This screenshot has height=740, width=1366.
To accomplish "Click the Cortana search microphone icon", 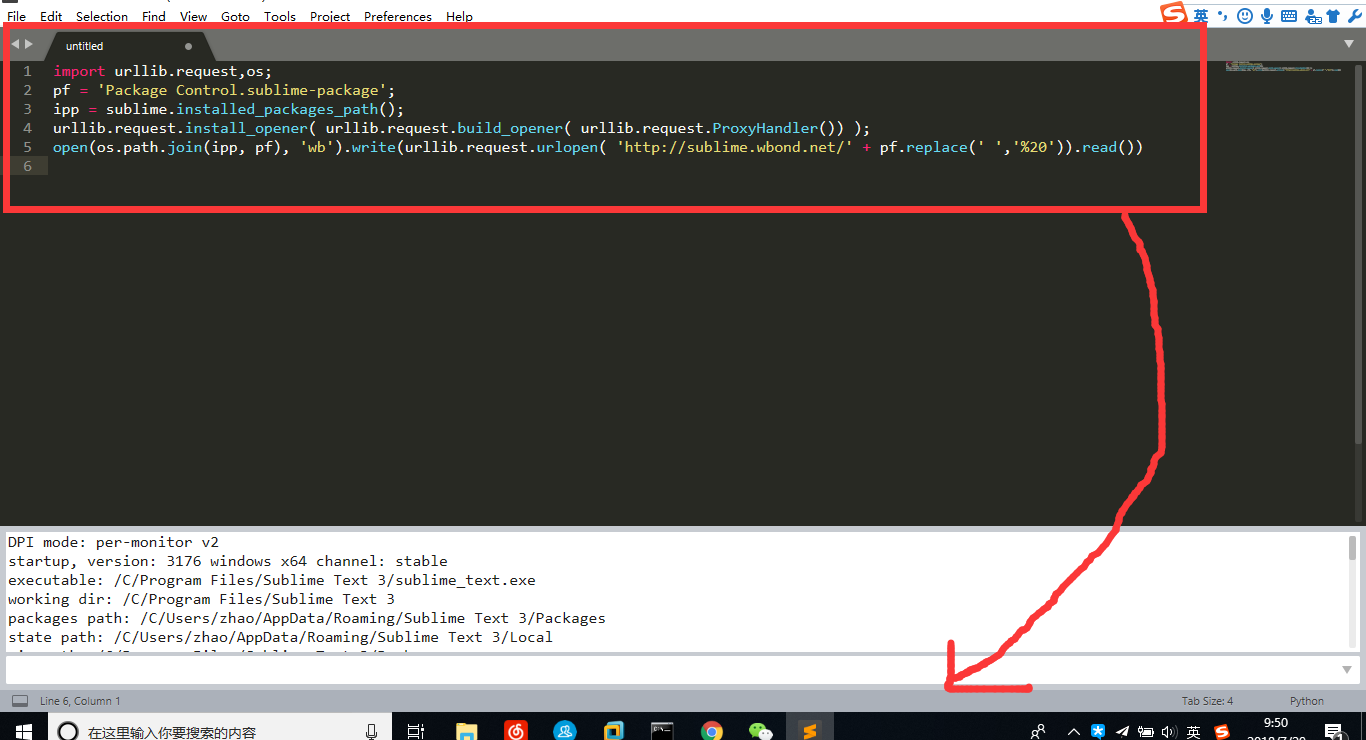I will click(x=371, y=731).
